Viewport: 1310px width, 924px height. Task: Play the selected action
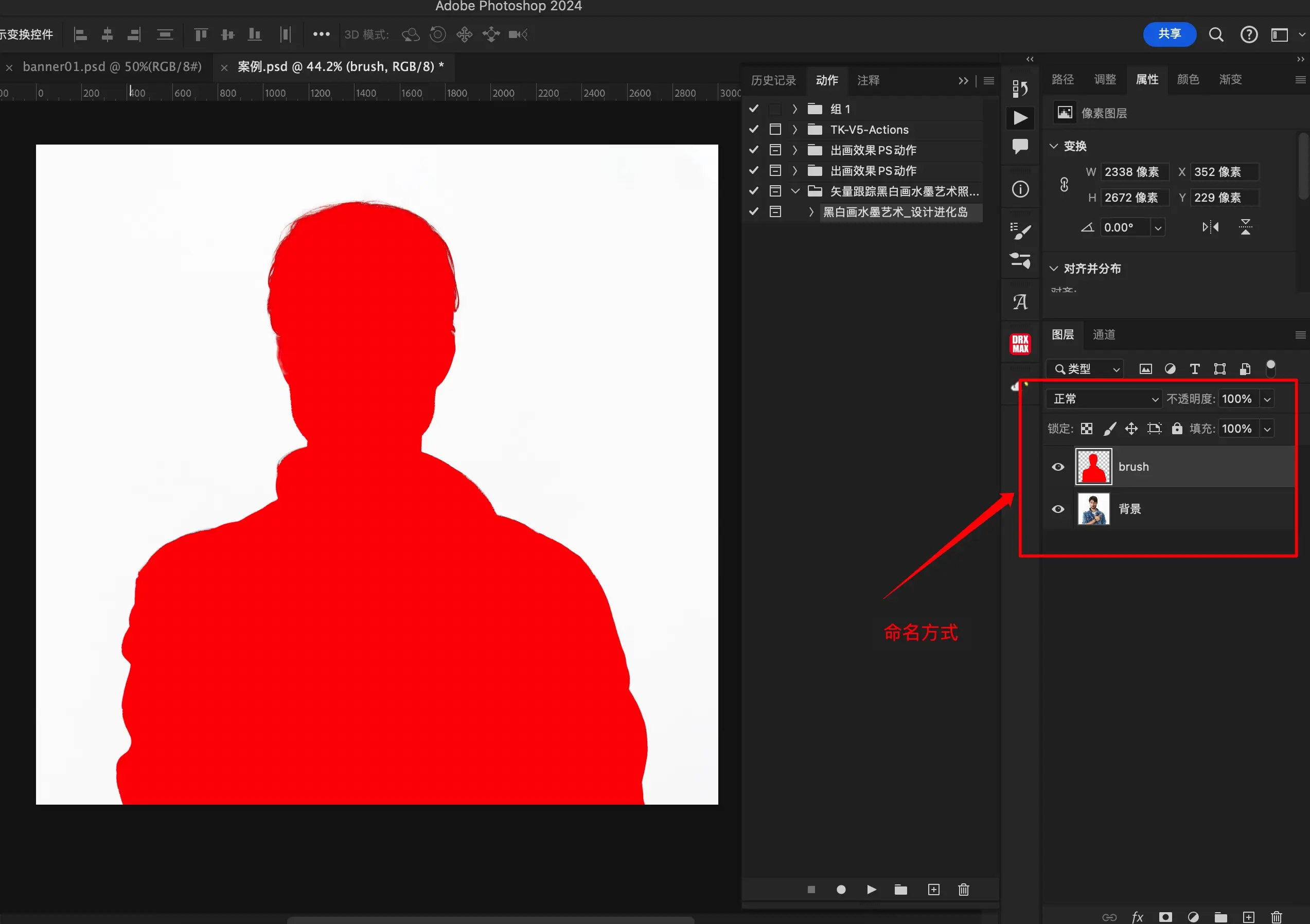tap(871, 890)
